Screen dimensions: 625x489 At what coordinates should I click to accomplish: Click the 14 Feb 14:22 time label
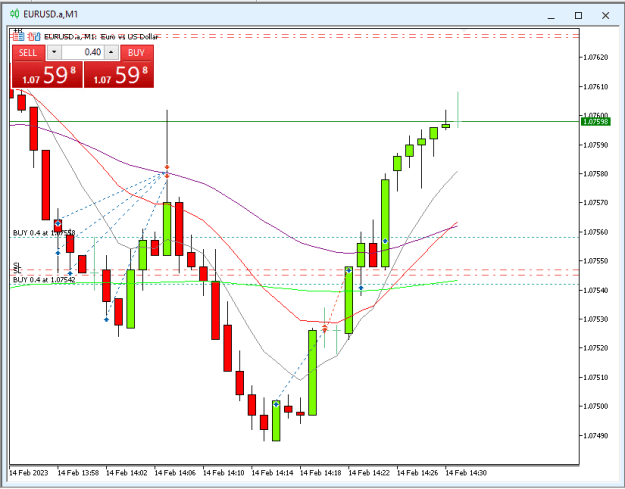tap(369, 473)
